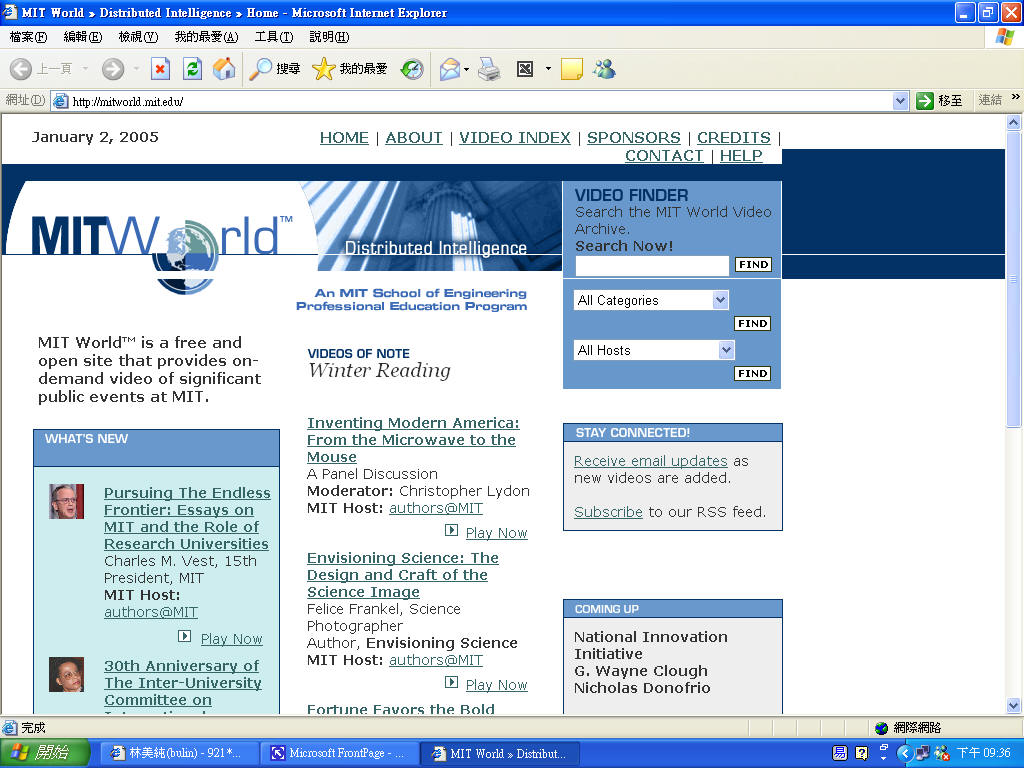The height and width of the screenshot is (768, 1024).
Task: Open Inventing Modern America video link
Action: click(413, 440)
